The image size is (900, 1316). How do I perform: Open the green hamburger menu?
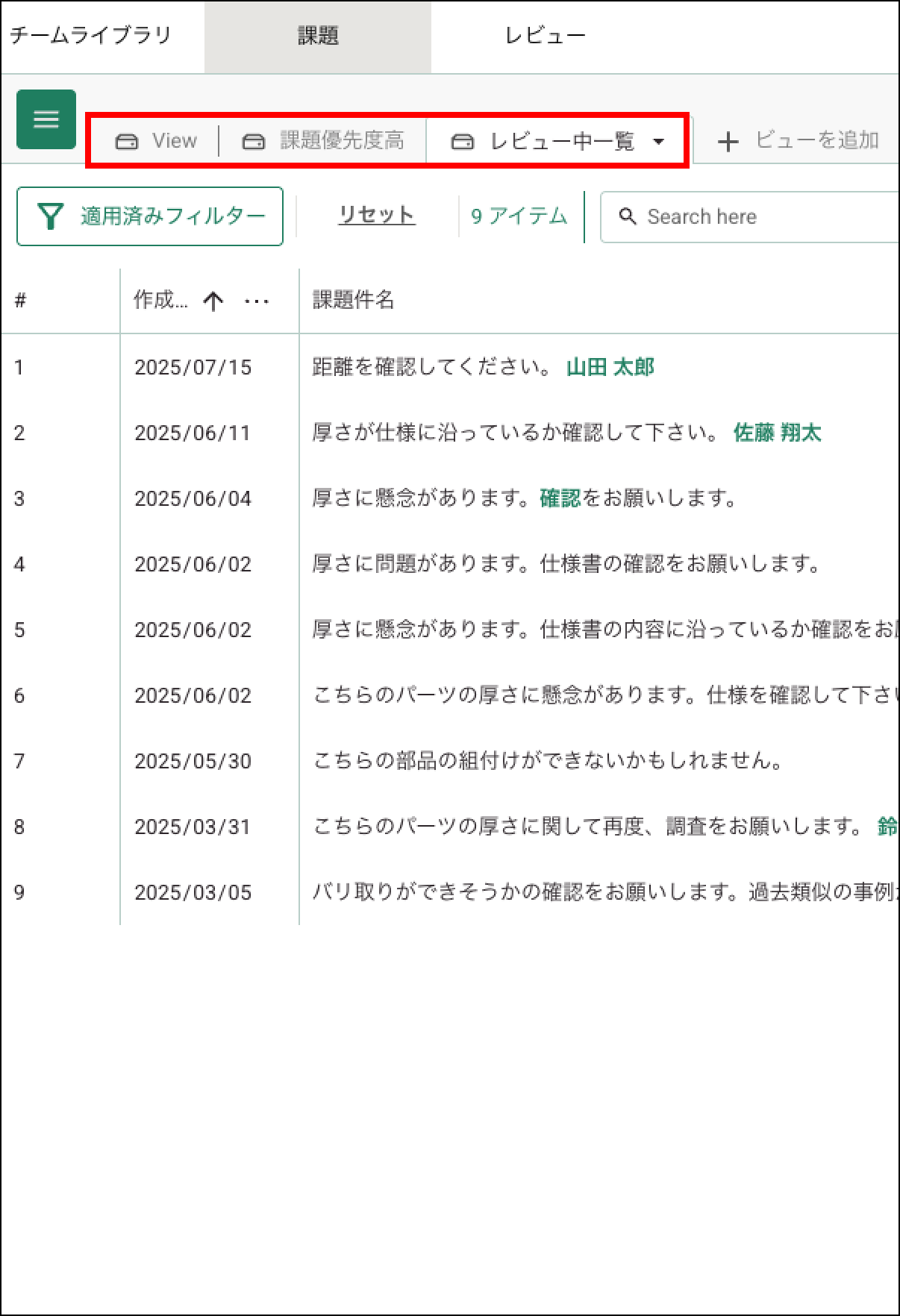(x=46, y=119)
